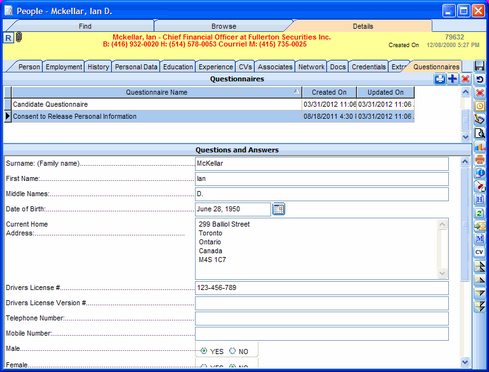
Task: Click the First Name field containing Ian
Action: coord(322,179)
